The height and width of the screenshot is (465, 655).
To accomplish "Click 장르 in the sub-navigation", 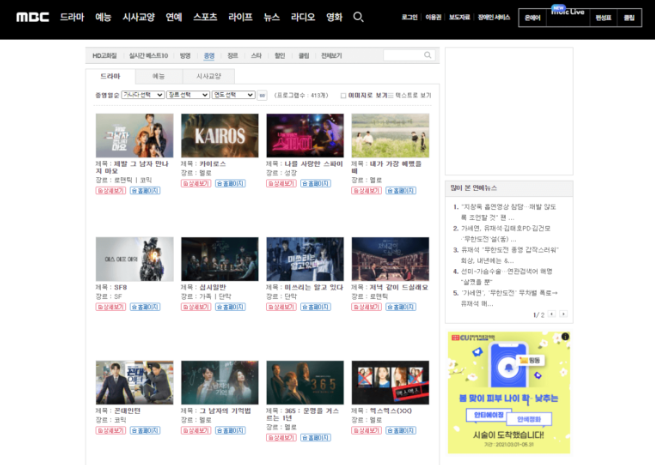I will [233, 56].
